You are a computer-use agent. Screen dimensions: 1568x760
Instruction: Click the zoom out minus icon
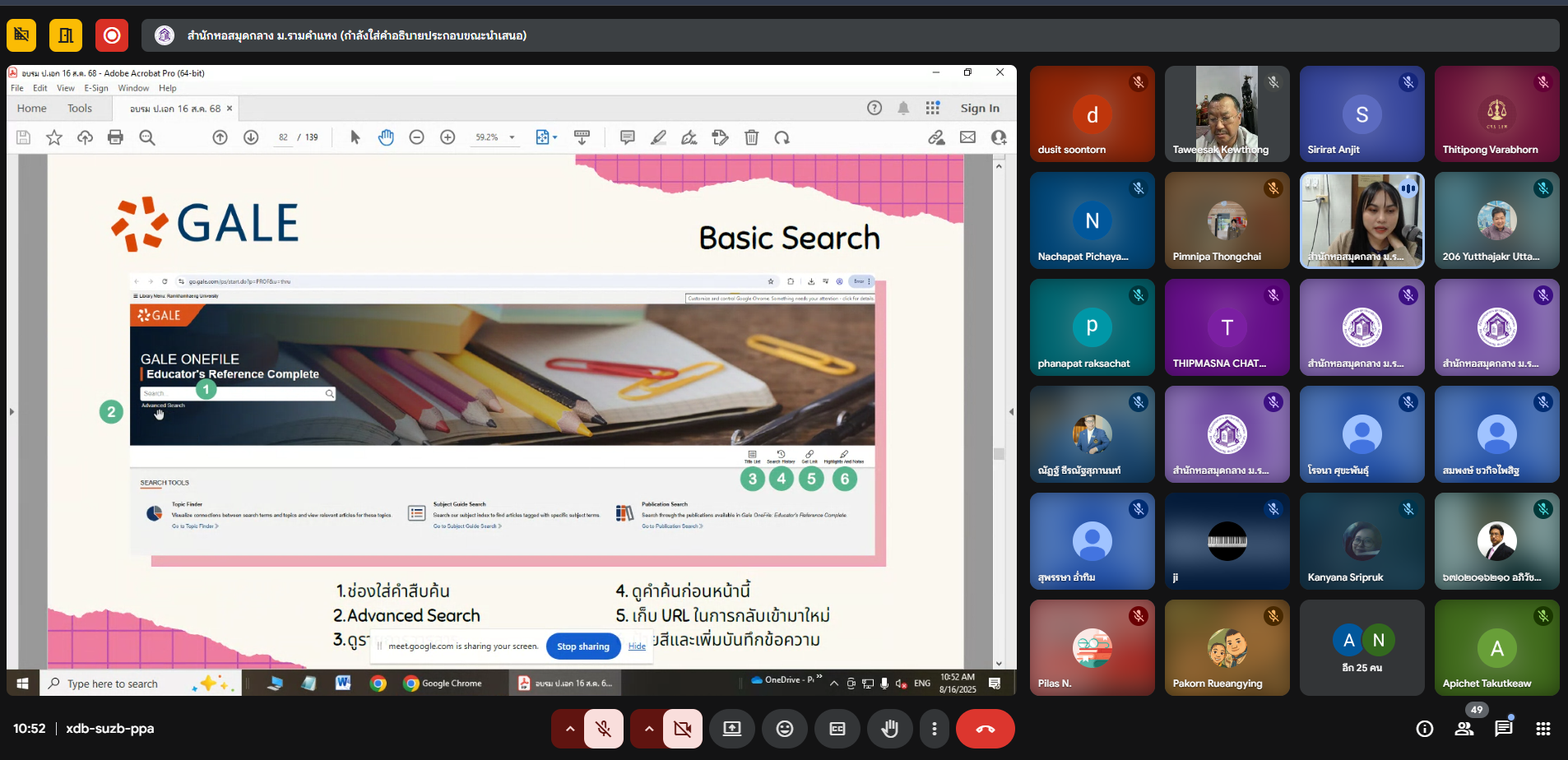point(416,137)
